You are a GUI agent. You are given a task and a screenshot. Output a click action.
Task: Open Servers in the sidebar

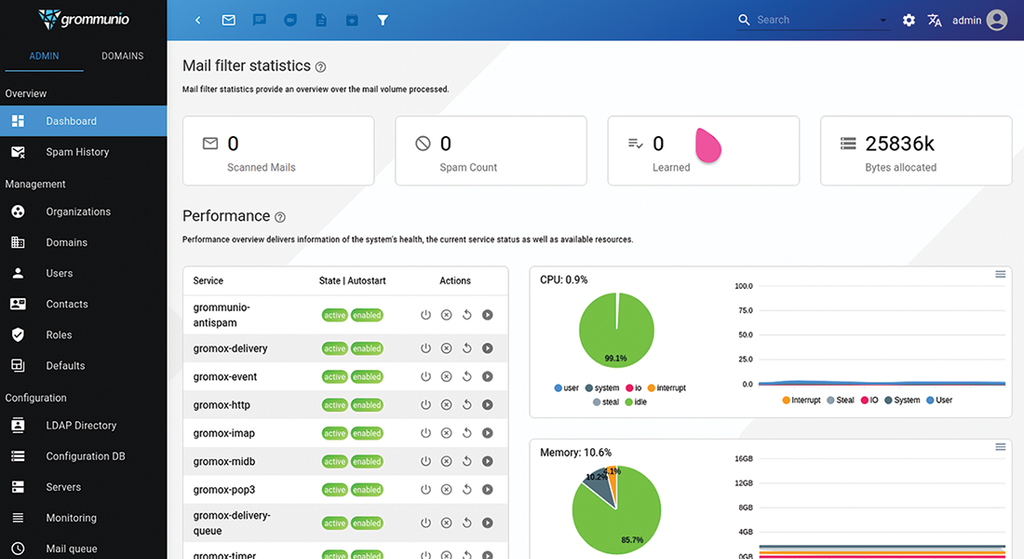click(84, 487)
